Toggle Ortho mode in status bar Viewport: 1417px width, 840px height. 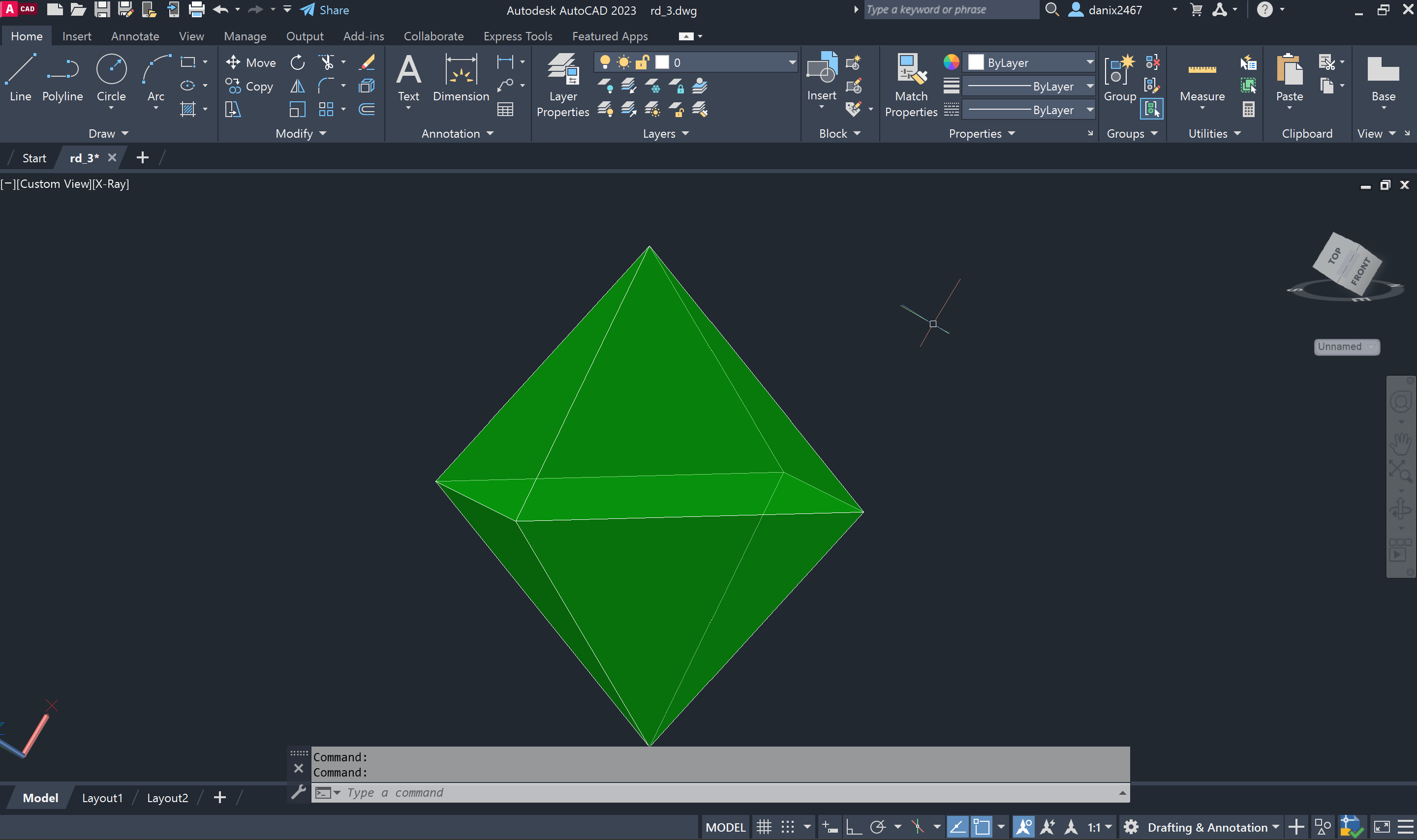point(853,827)
